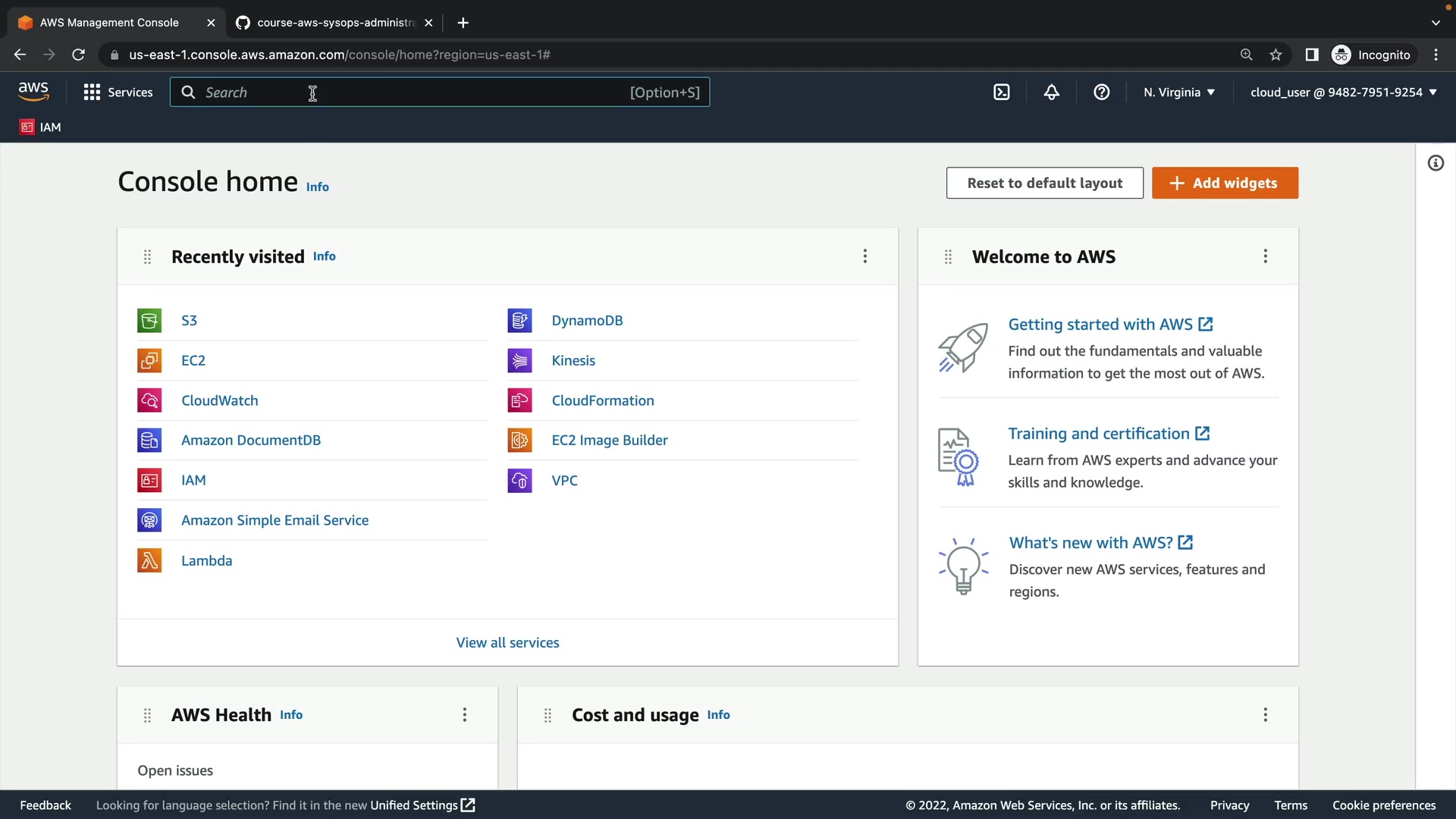Open the CloudShell terminal icon
The width and height of the screenshot is (1456, 819).
(x=1002, y=93)
